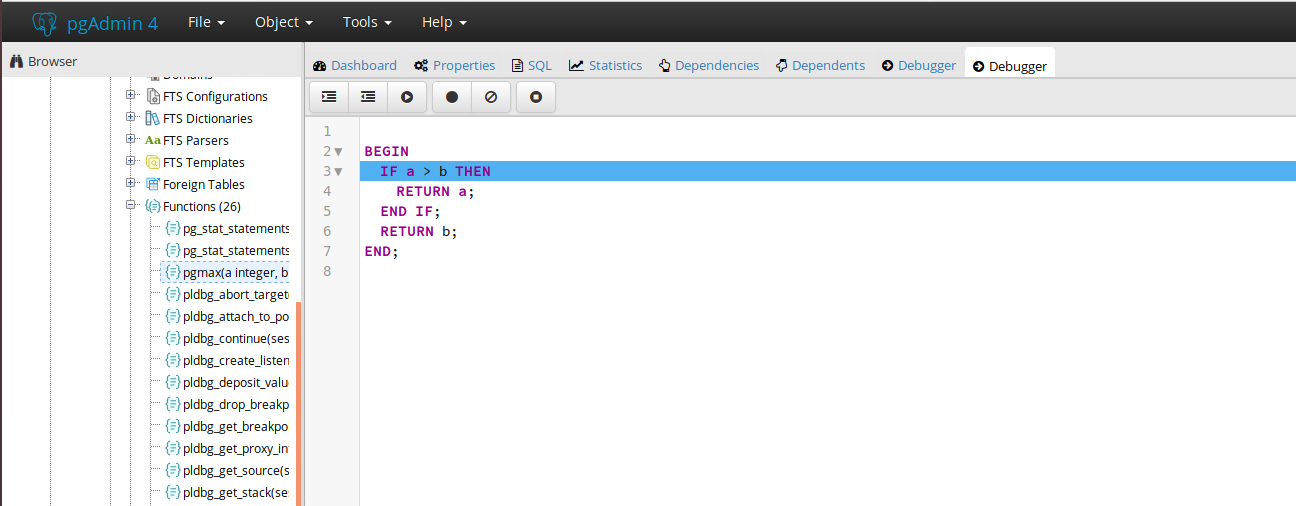
Task: Click the Step over debugger button
Action: coord(368,97)
